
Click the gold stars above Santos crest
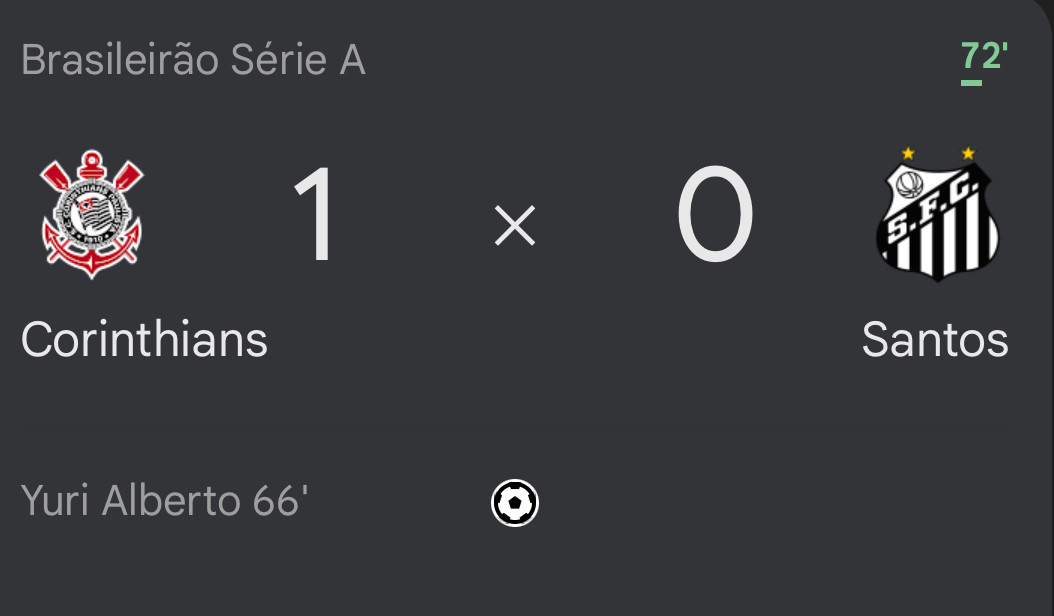pyautogui.click(x=938, y=153)
